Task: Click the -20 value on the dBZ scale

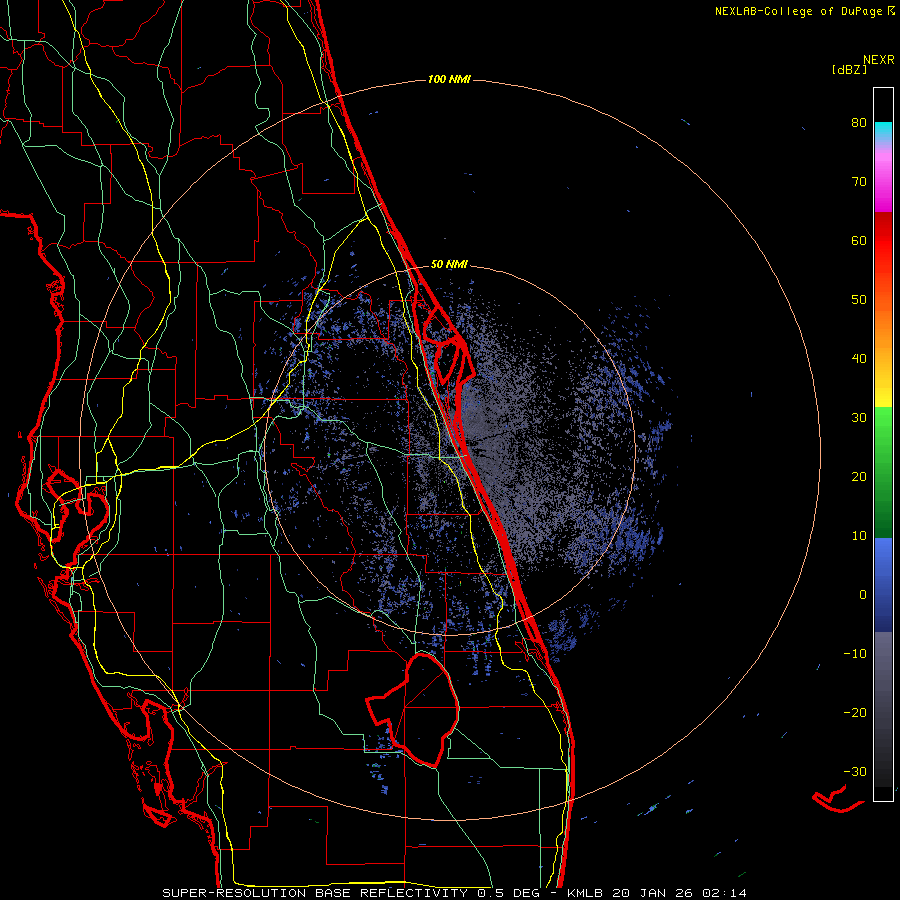Action: [855, 713]
